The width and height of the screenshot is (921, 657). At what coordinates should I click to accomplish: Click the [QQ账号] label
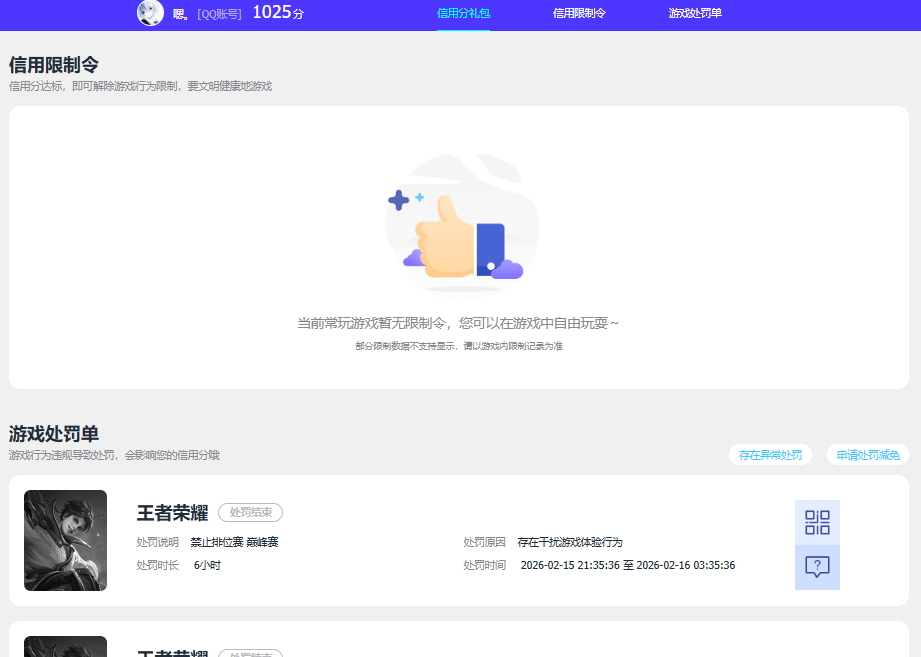(x=219, y=14)
